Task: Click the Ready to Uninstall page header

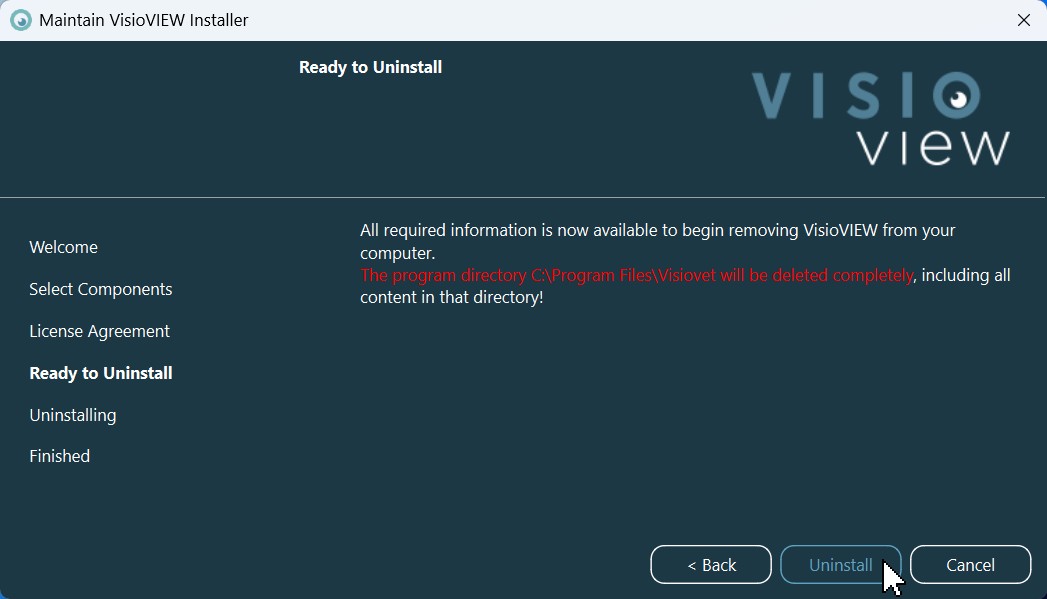Action: (x=370, y=67)
